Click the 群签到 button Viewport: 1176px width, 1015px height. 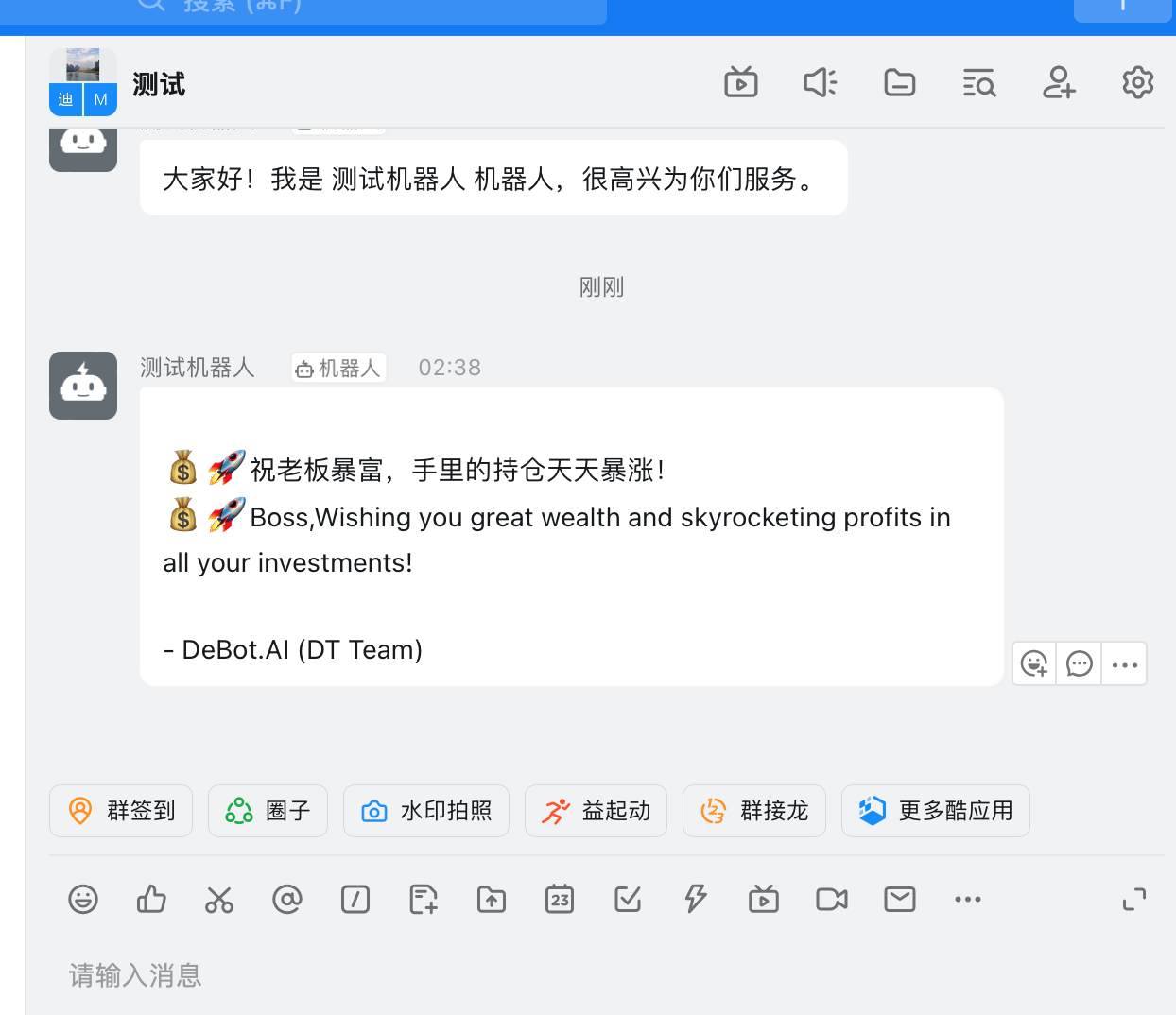pyautogui.click(x=121, y=811)
